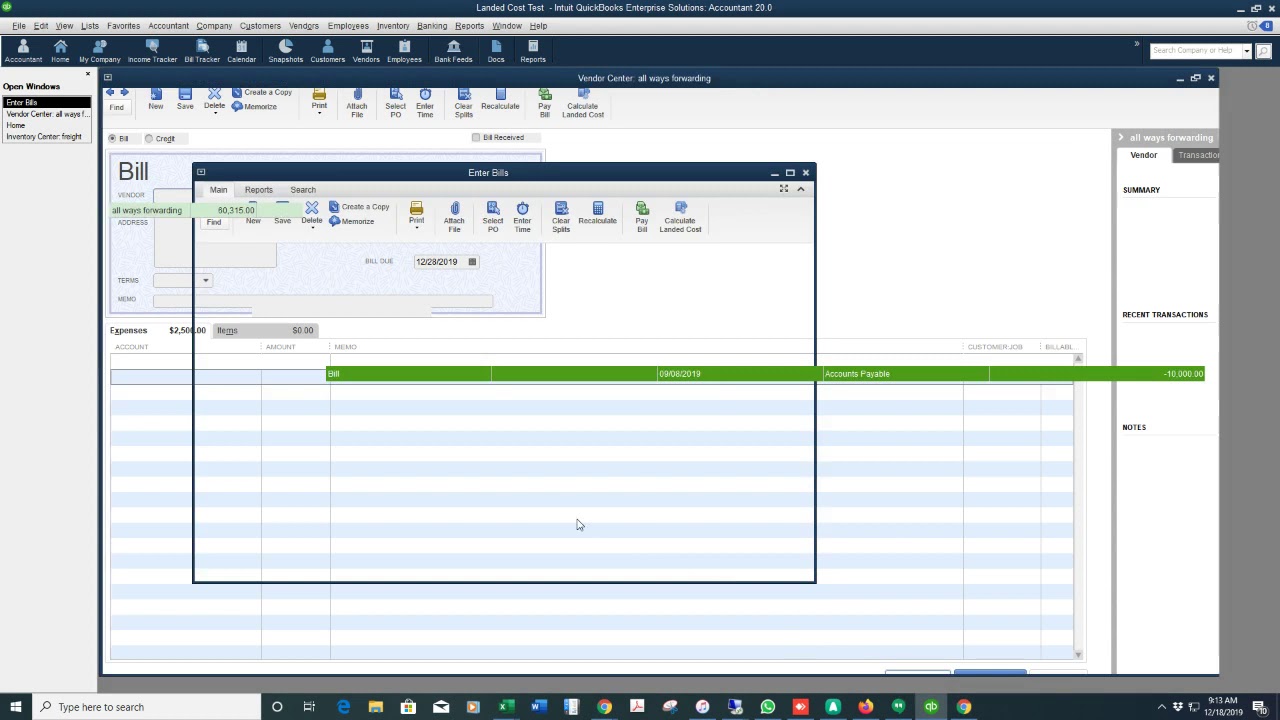Click the Memo input field
Image resolution: width=1280 pixels, height=720 pixels.
coord(322,300)
